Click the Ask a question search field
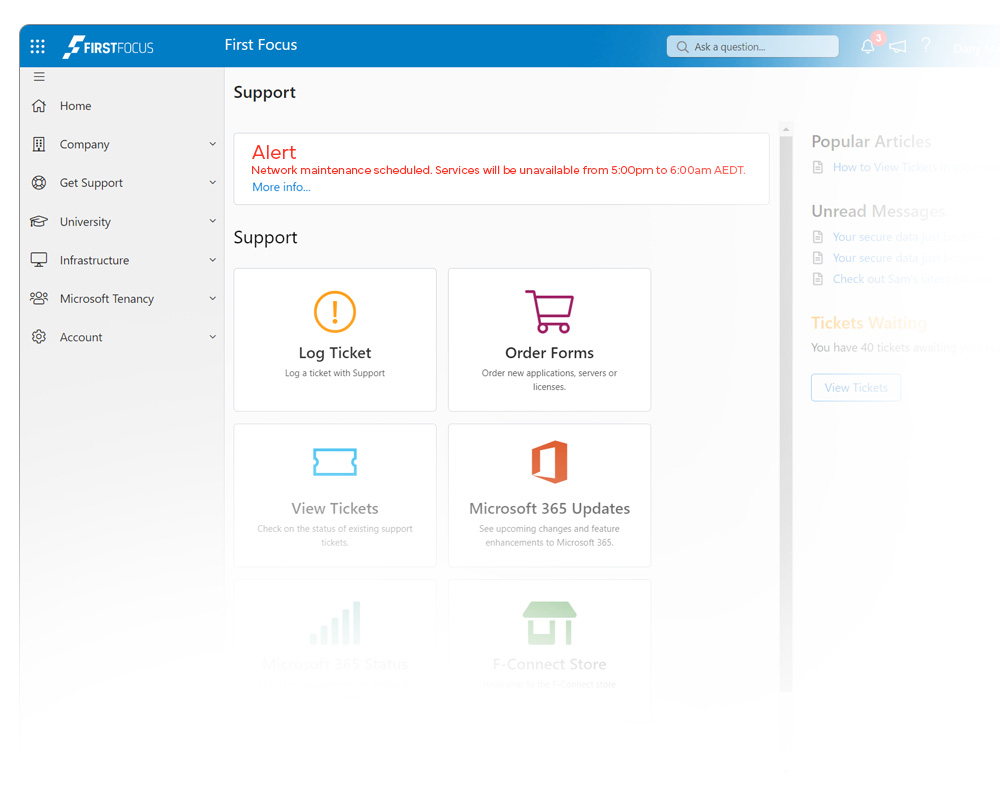Viewport: 1000px width, 800px height. coord(760,47)
